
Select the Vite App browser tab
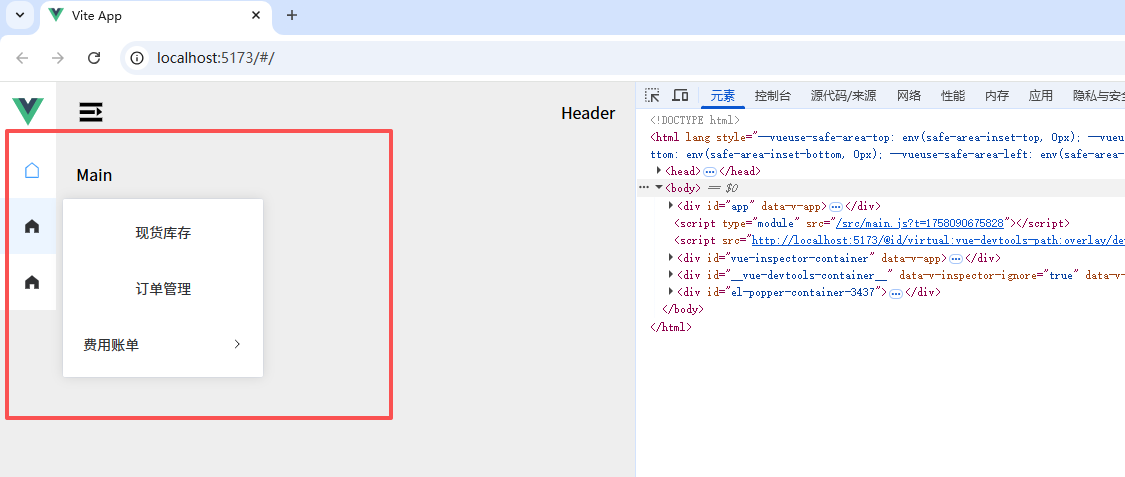pyautogui.click(x=156, y=16)
